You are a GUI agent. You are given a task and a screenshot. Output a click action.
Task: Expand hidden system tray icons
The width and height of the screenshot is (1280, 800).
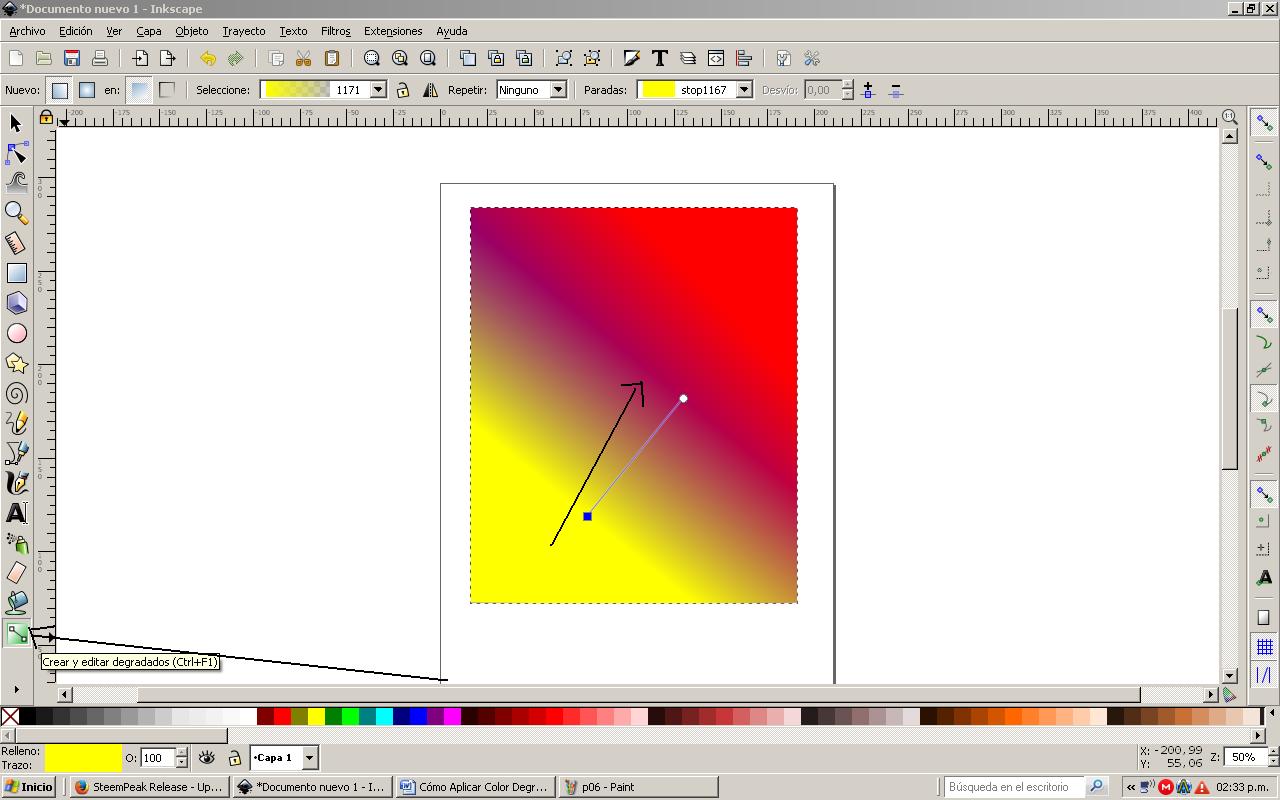tap(1131, 787)
